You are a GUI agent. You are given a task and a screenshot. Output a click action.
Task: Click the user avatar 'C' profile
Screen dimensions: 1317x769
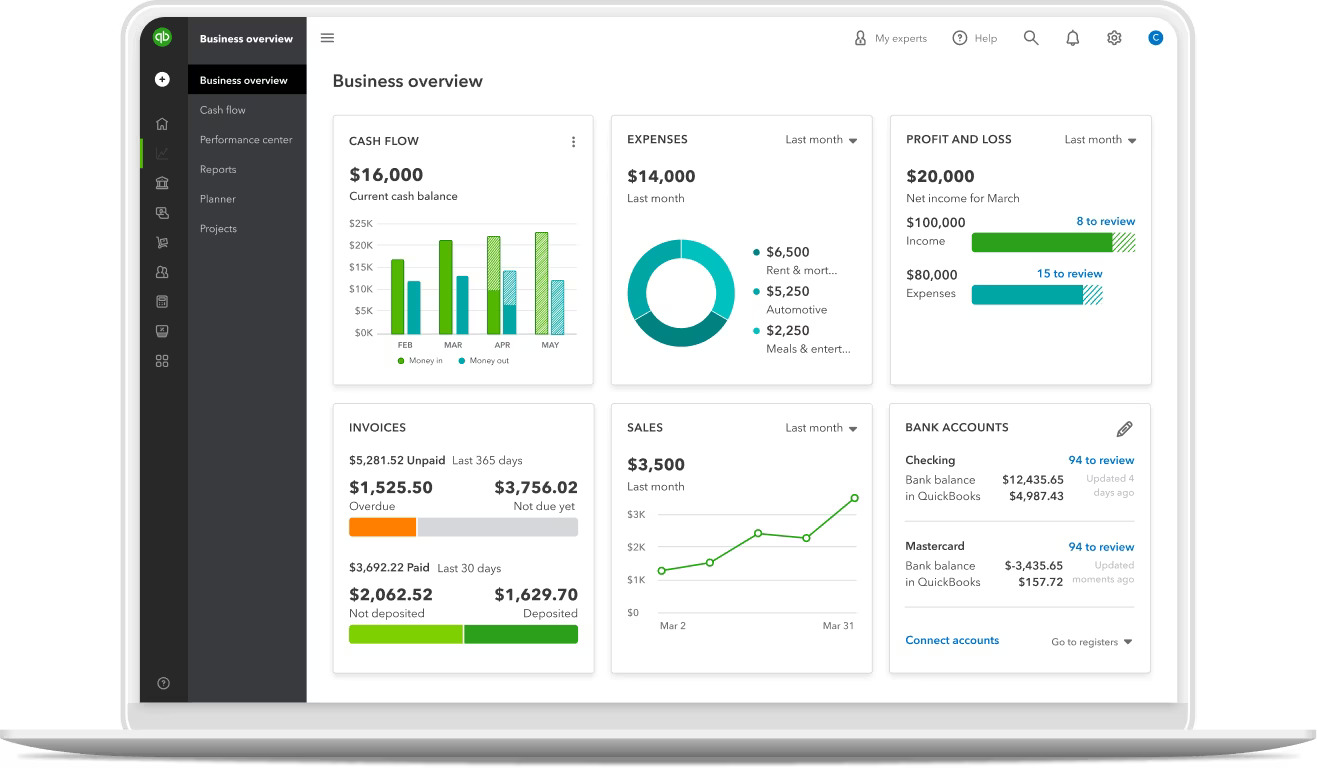coord(1155,38)
